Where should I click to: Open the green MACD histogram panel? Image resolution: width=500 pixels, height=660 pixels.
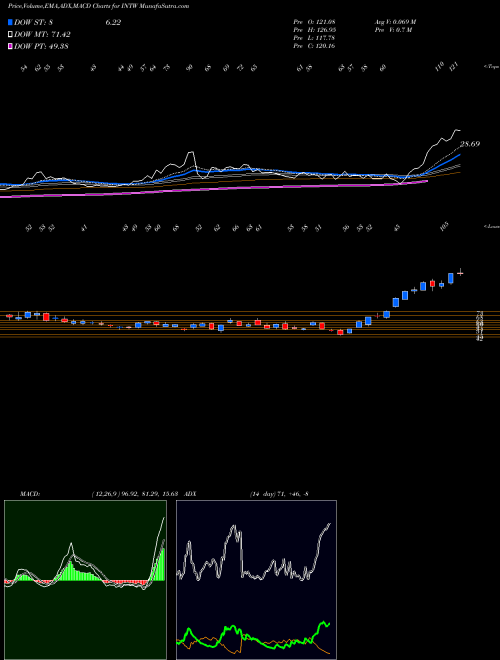coord(85,580)
